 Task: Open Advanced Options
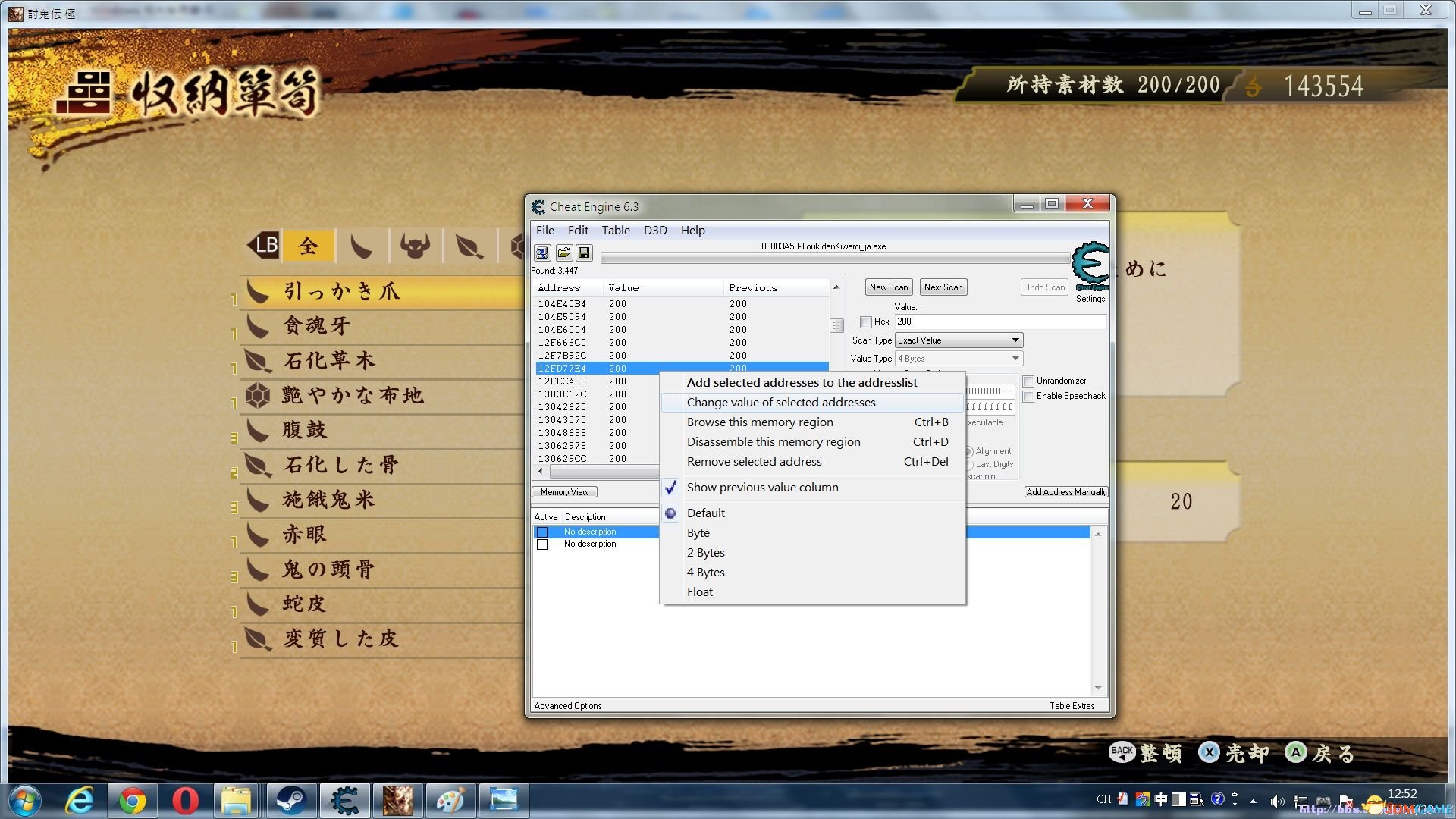(568, 706)
